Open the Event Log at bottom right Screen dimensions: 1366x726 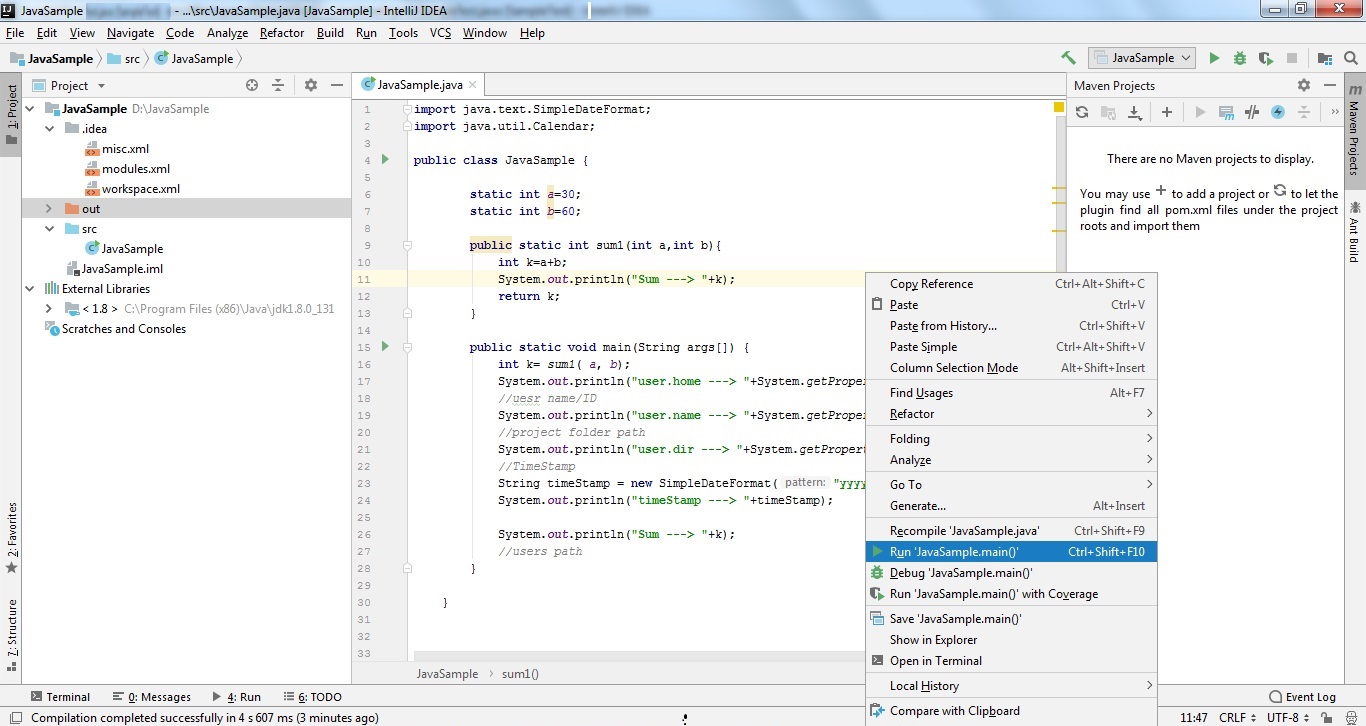[x=1303, y=696]
